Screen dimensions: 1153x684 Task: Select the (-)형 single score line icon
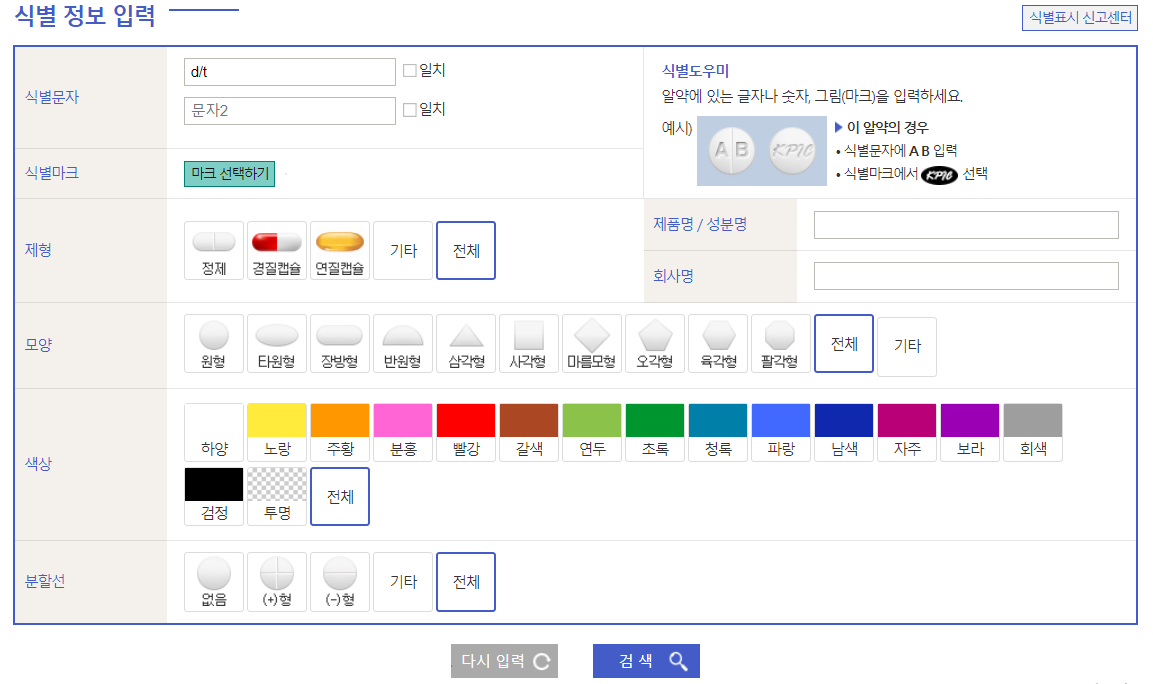(339, 581)
